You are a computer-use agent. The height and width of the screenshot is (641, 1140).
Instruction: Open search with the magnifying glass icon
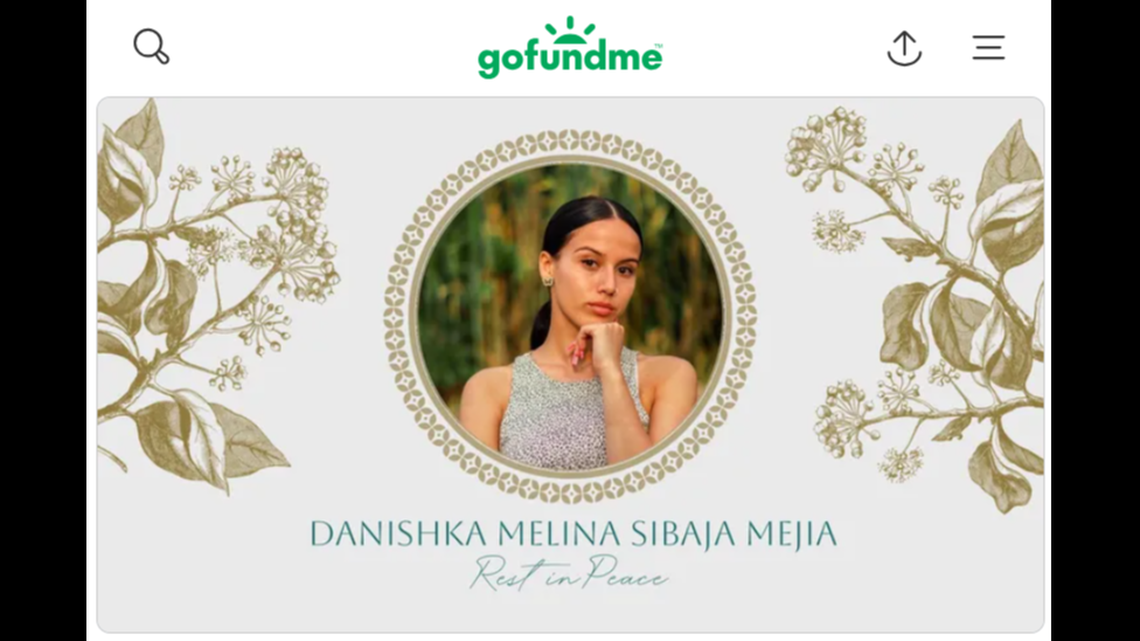151,47
